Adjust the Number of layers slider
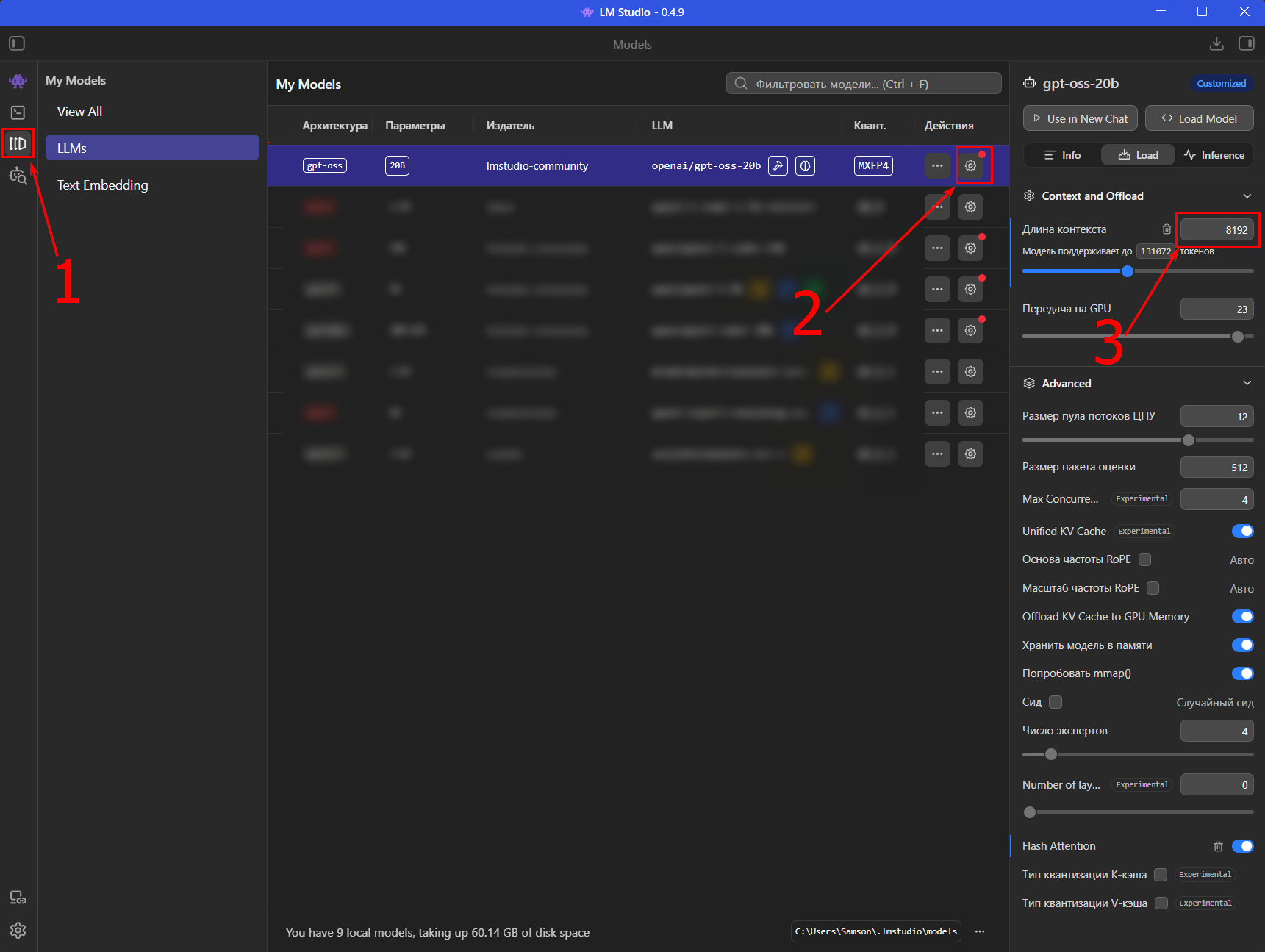Viewport: 1265px width, 952px height. (x=1030, y=812)
